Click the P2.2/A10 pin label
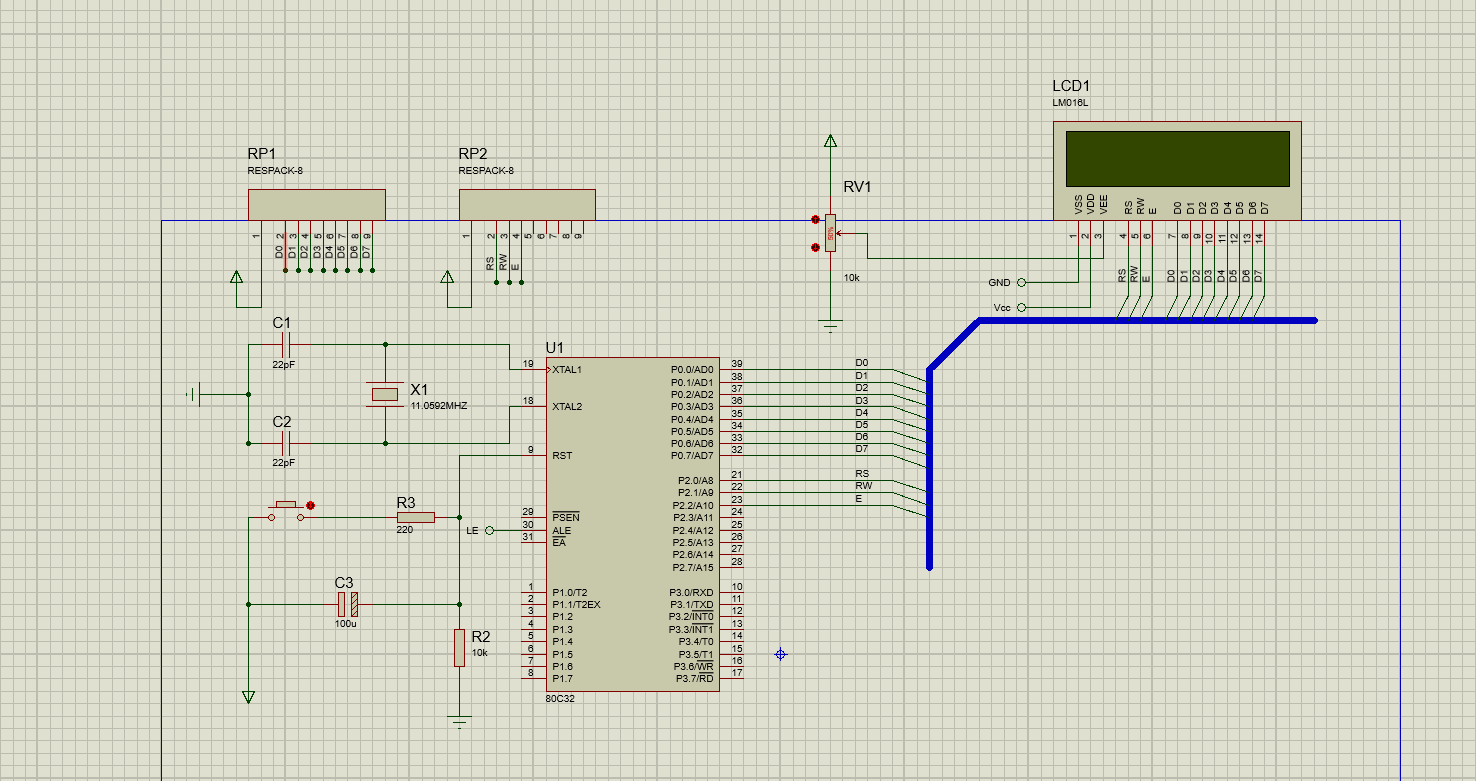The height and width of the screenshot is (781, 1476). pos(693,505)
